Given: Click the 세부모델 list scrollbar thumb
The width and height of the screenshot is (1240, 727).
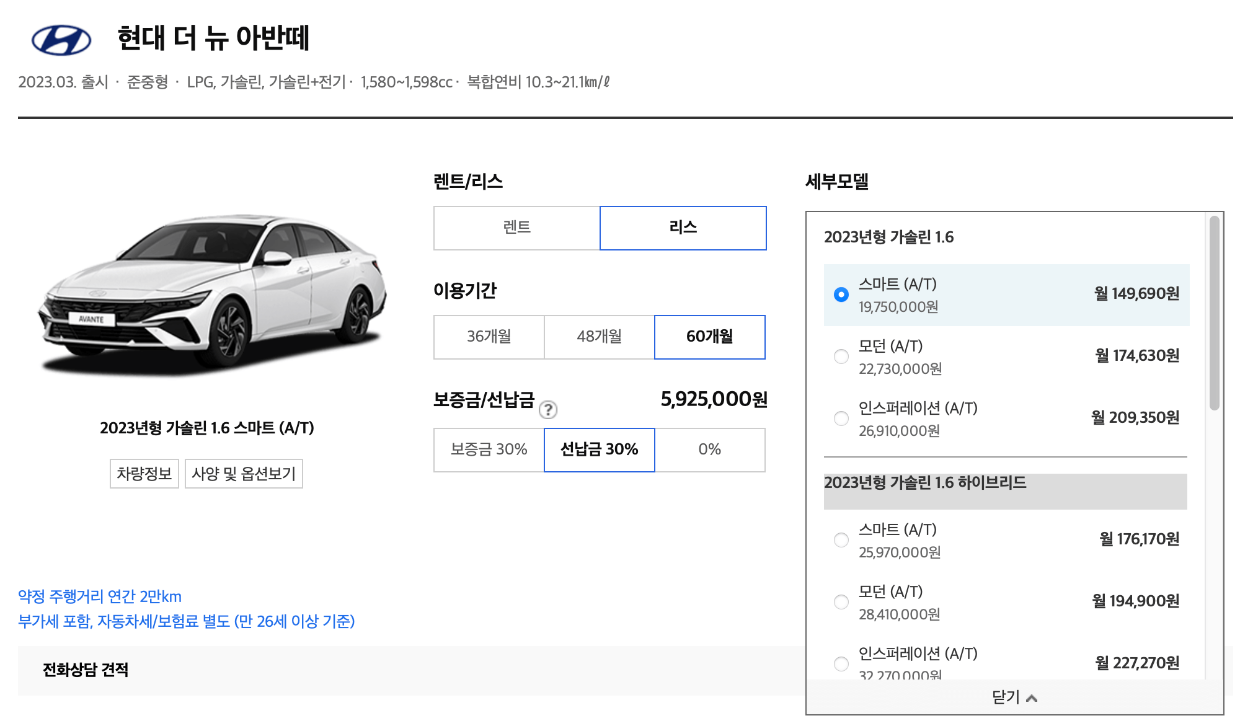Looking at the screenshot, I should tap(1214, 312).
